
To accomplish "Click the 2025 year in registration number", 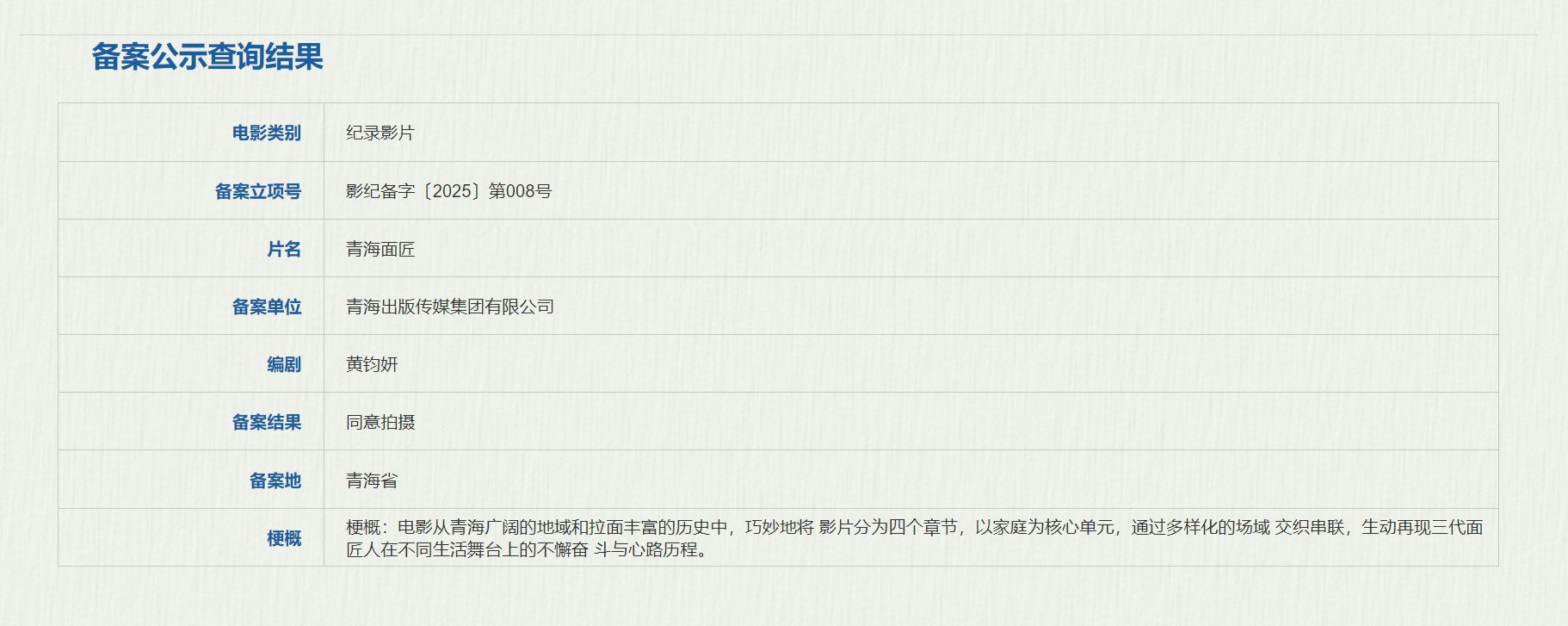I will [x=451, y=191].
